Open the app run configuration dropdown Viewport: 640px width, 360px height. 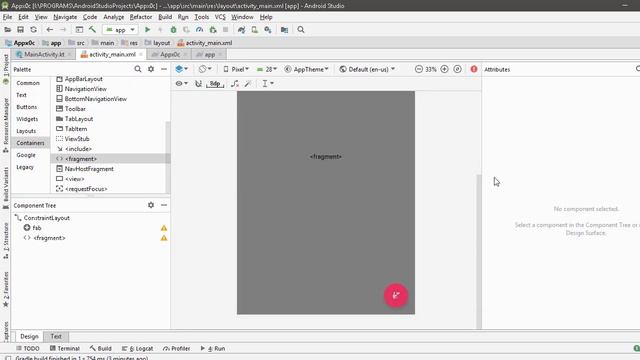[x=120, y=30]
